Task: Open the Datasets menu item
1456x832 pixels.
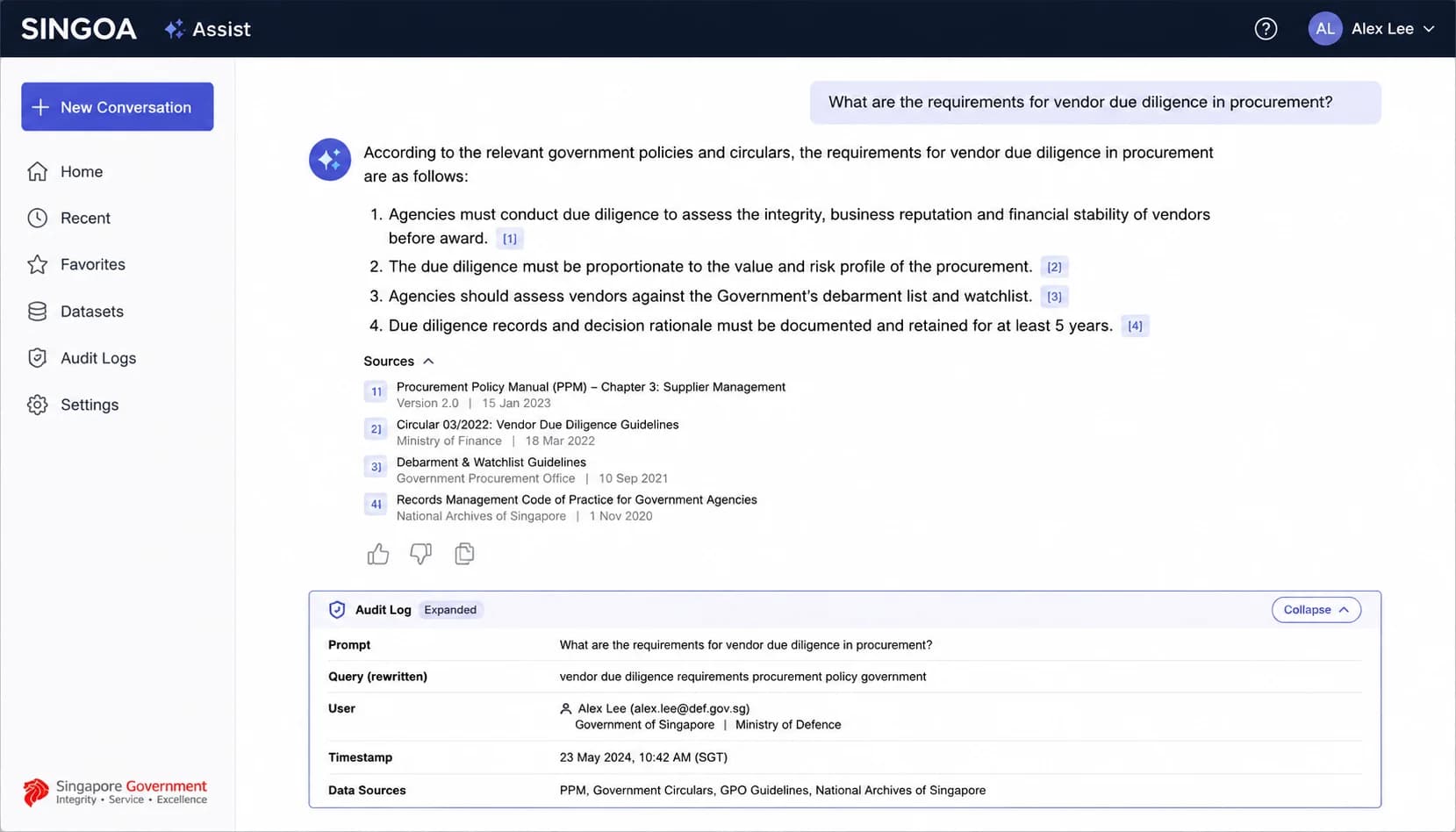Action: click(x=91, y=312)
